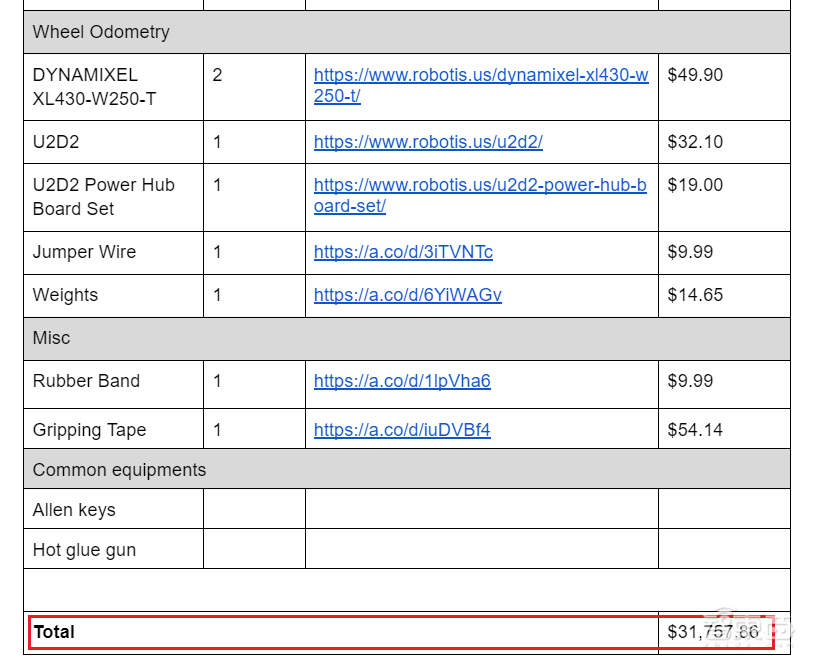This screenshot has height=665, width=813.
Task: Open the U2D2 power hub board set link
Action: (480, 185)
